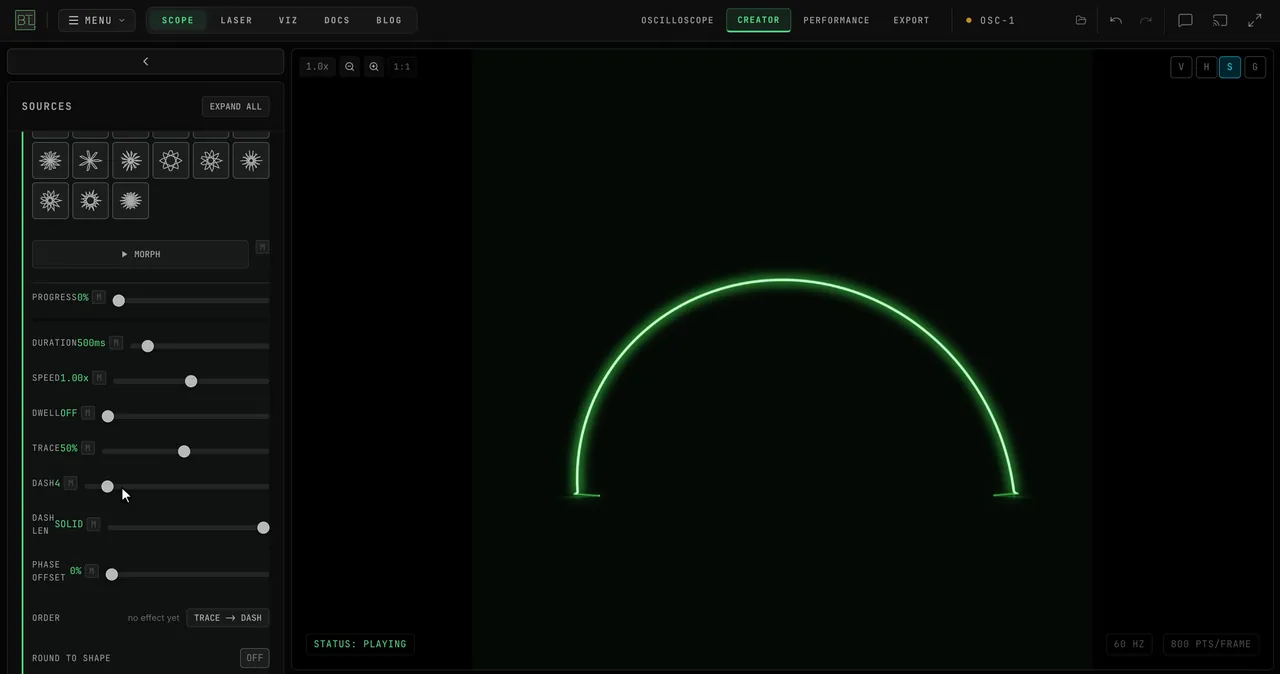This screenshot has width=1280, height=674.
Task: Click the SOURCES panel heading
Action: tap(47, 106)
